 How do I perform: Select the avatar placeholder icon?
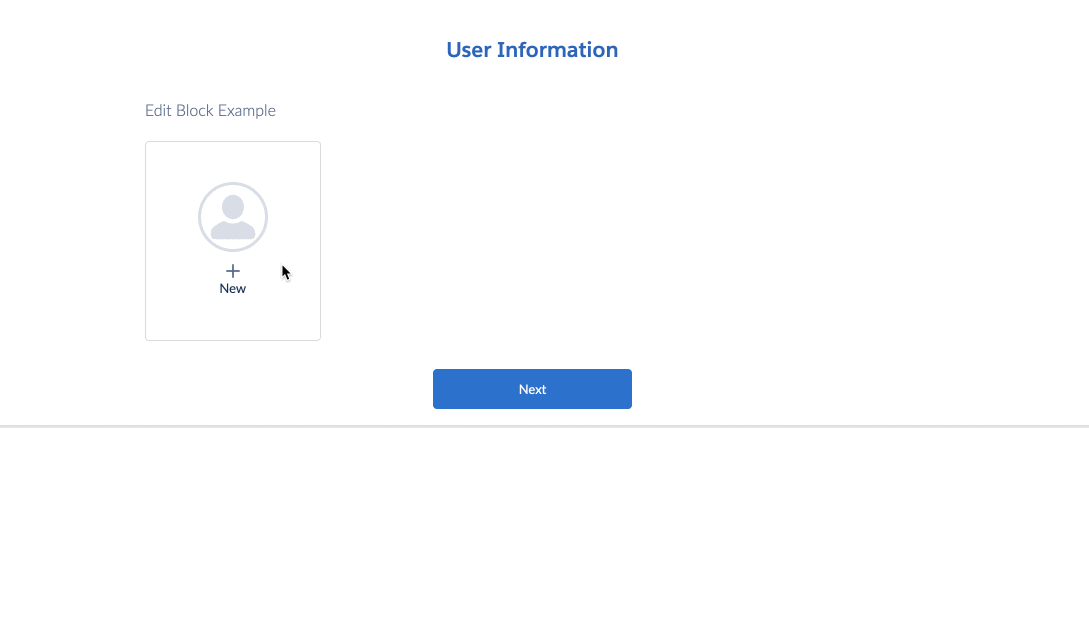point(233,217)
